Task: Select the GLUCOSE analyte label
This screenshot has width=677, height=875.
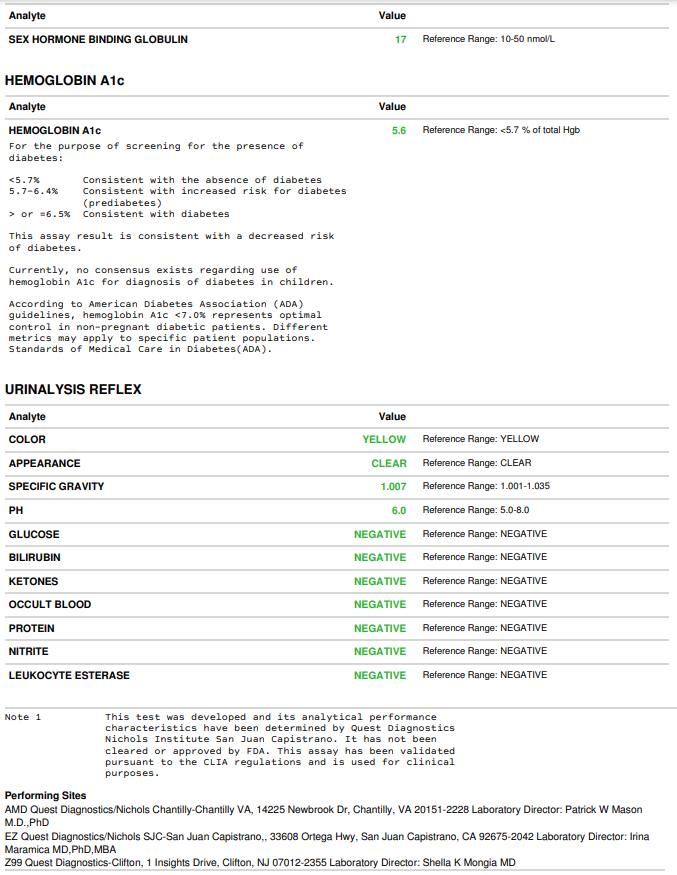Action: (33, 535)
